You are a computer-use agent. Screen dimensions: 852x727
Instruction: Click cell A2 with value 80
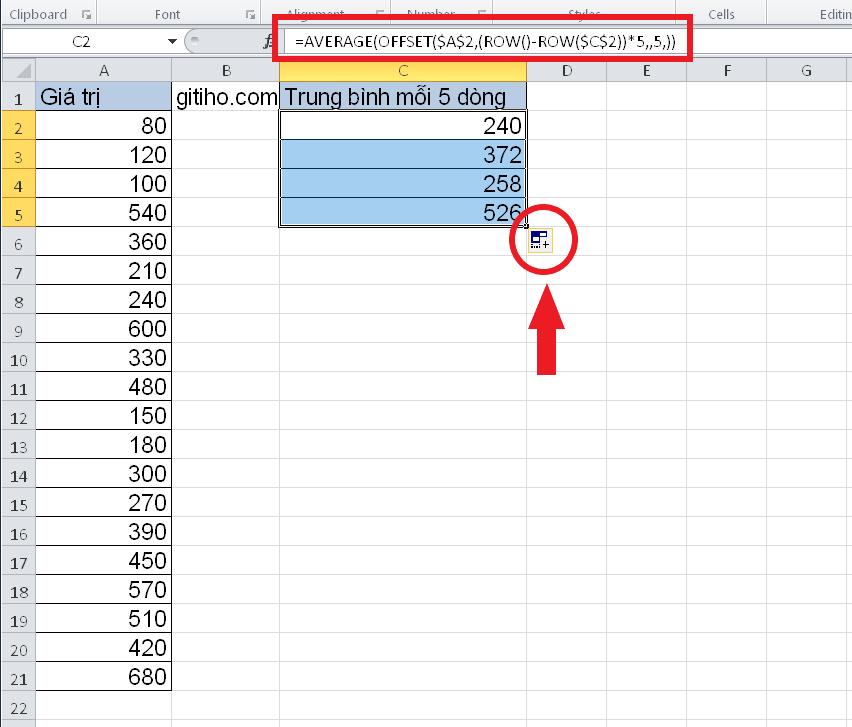[104, 125]
